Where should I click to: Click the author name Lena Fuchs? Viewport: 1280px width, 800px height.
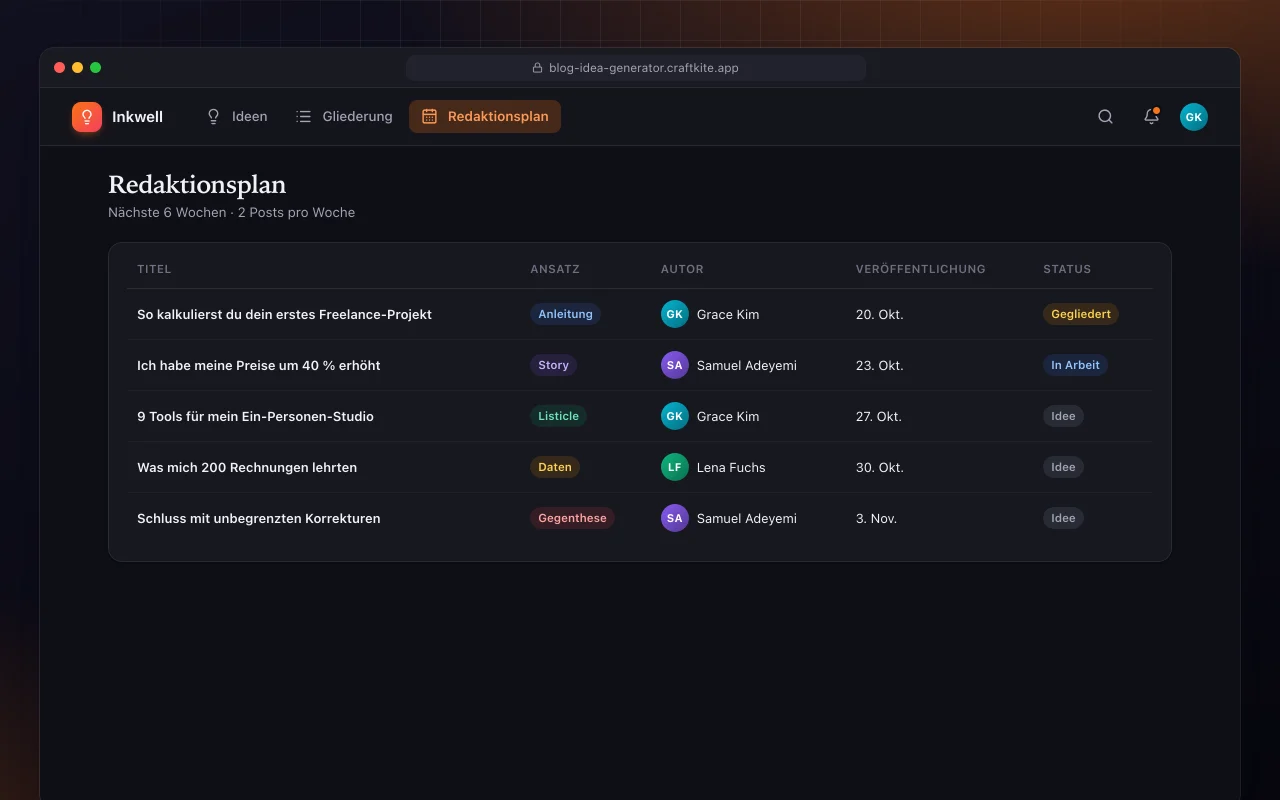[x=731, y=467]
